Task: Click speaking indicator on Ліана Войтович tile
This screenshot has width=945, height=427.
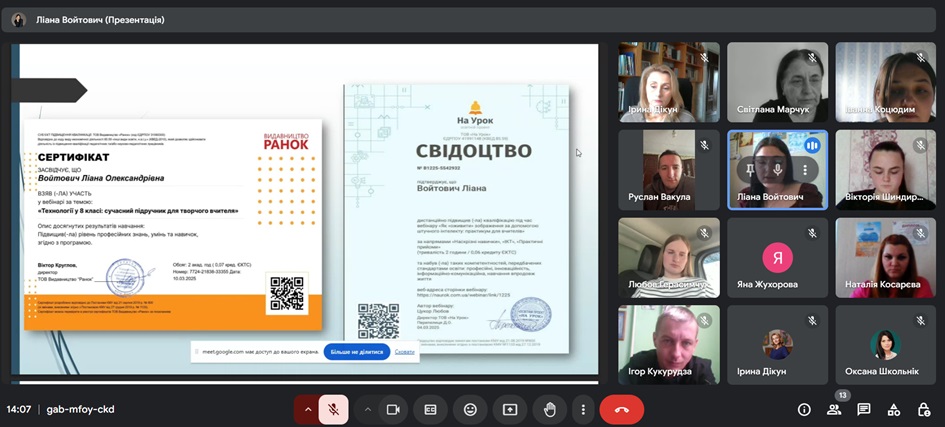Action: [x=812, y=145]
